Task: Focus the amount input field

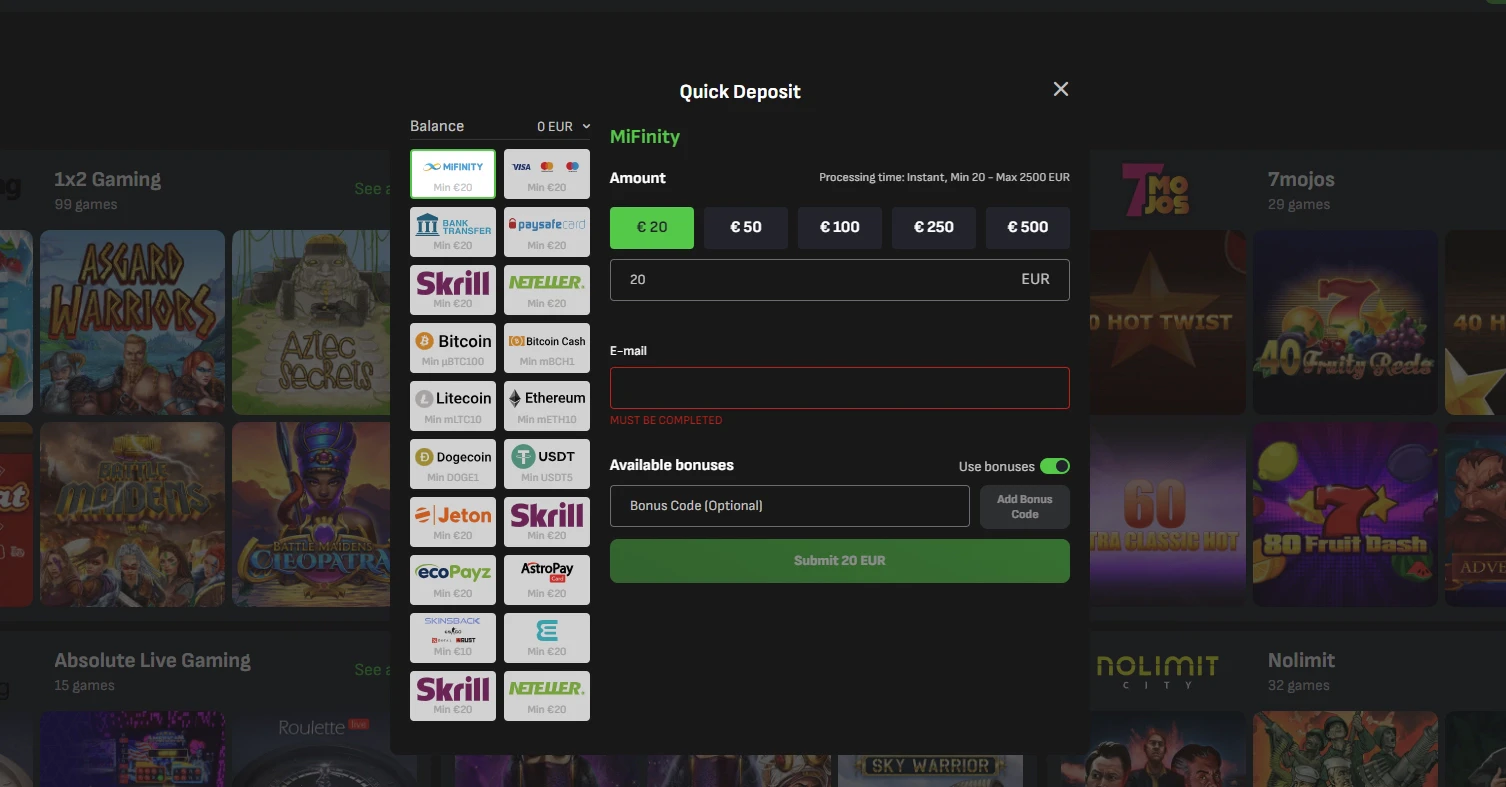Action: click(840, 280)
